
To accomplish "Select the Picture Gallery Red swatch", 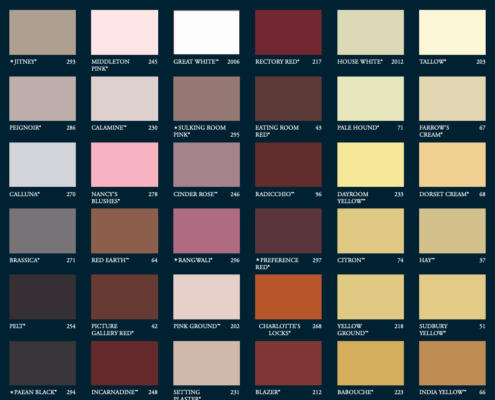I will point(125,297).
